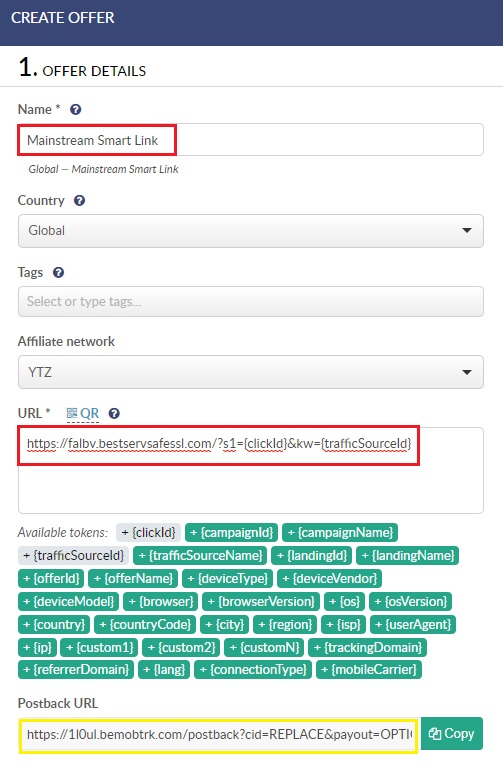Select the Postback URL text field
The height and width of the screenshot is (763, 503).
218,734
